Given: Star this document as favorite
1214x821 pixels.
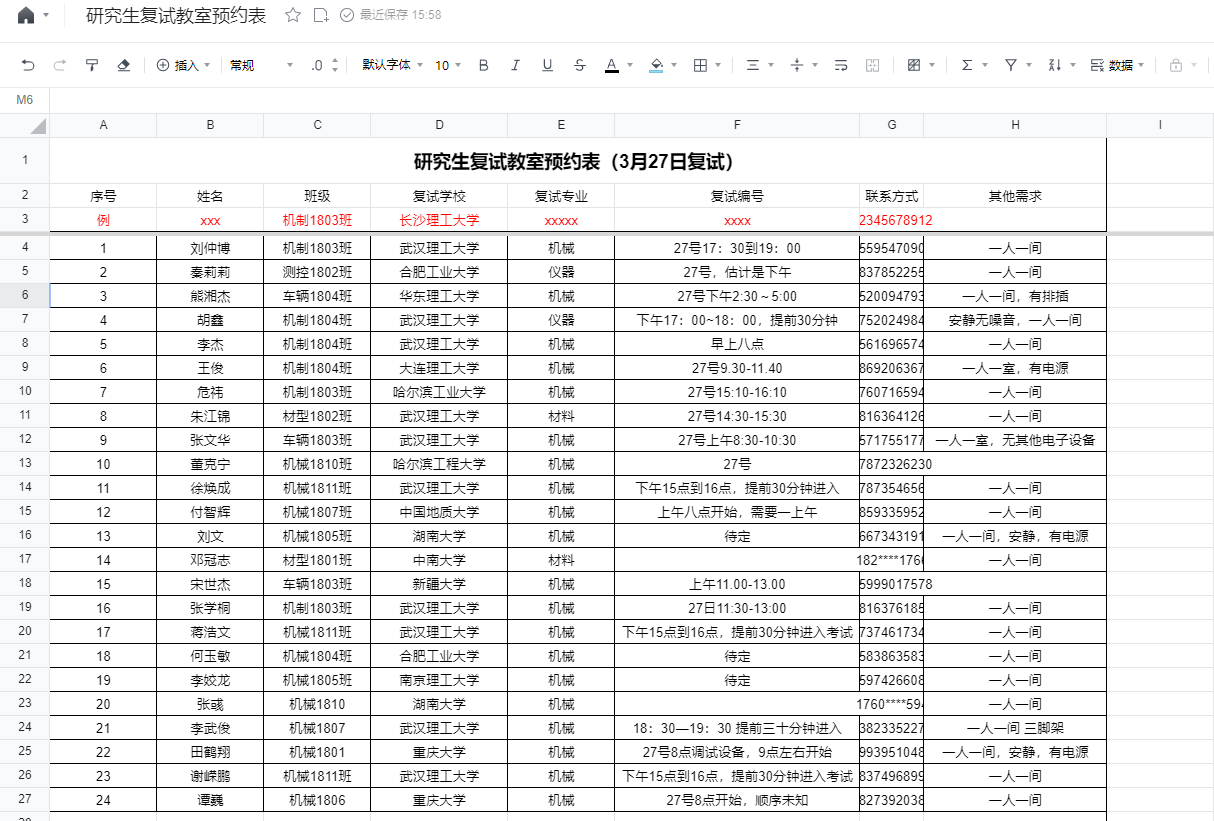Looking at the screenshot, I should pos(293,15).
